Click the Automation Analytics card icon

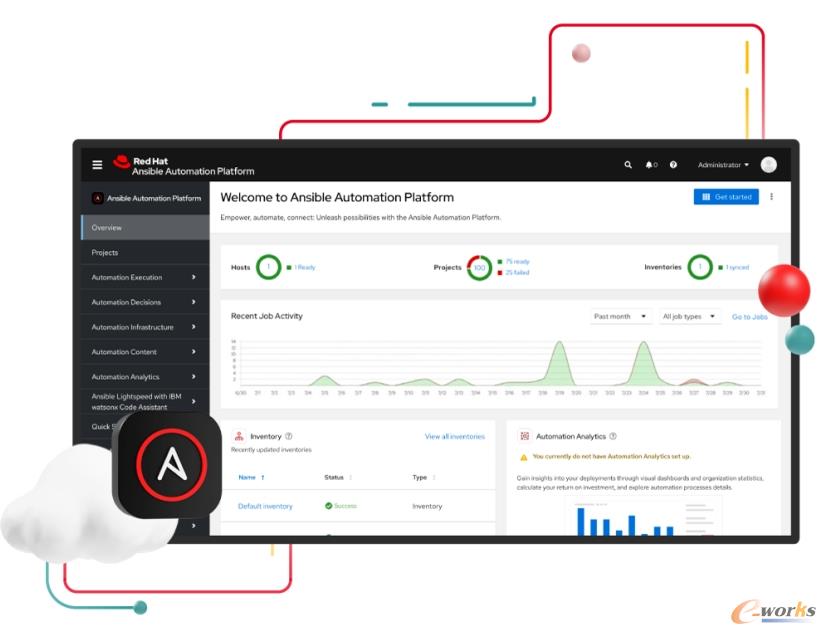[x=525, y=436]
